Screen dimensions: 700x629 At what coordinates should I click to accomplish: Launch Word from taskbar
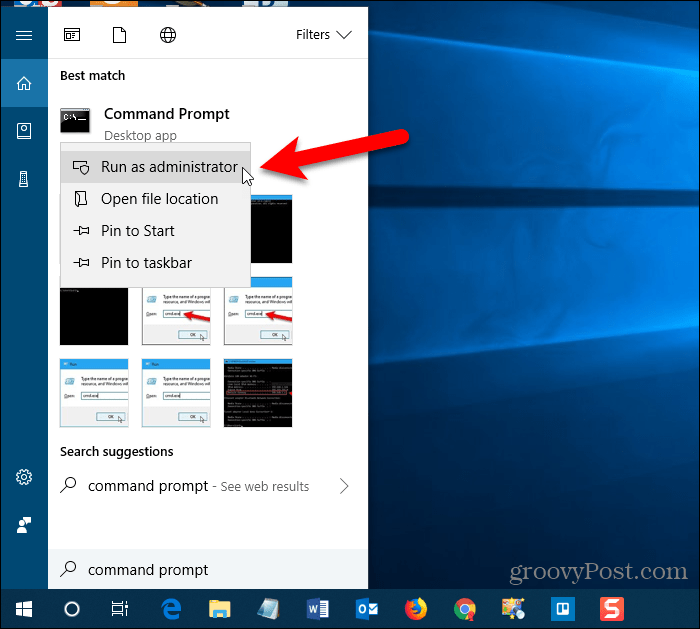(x=317, y=609)
